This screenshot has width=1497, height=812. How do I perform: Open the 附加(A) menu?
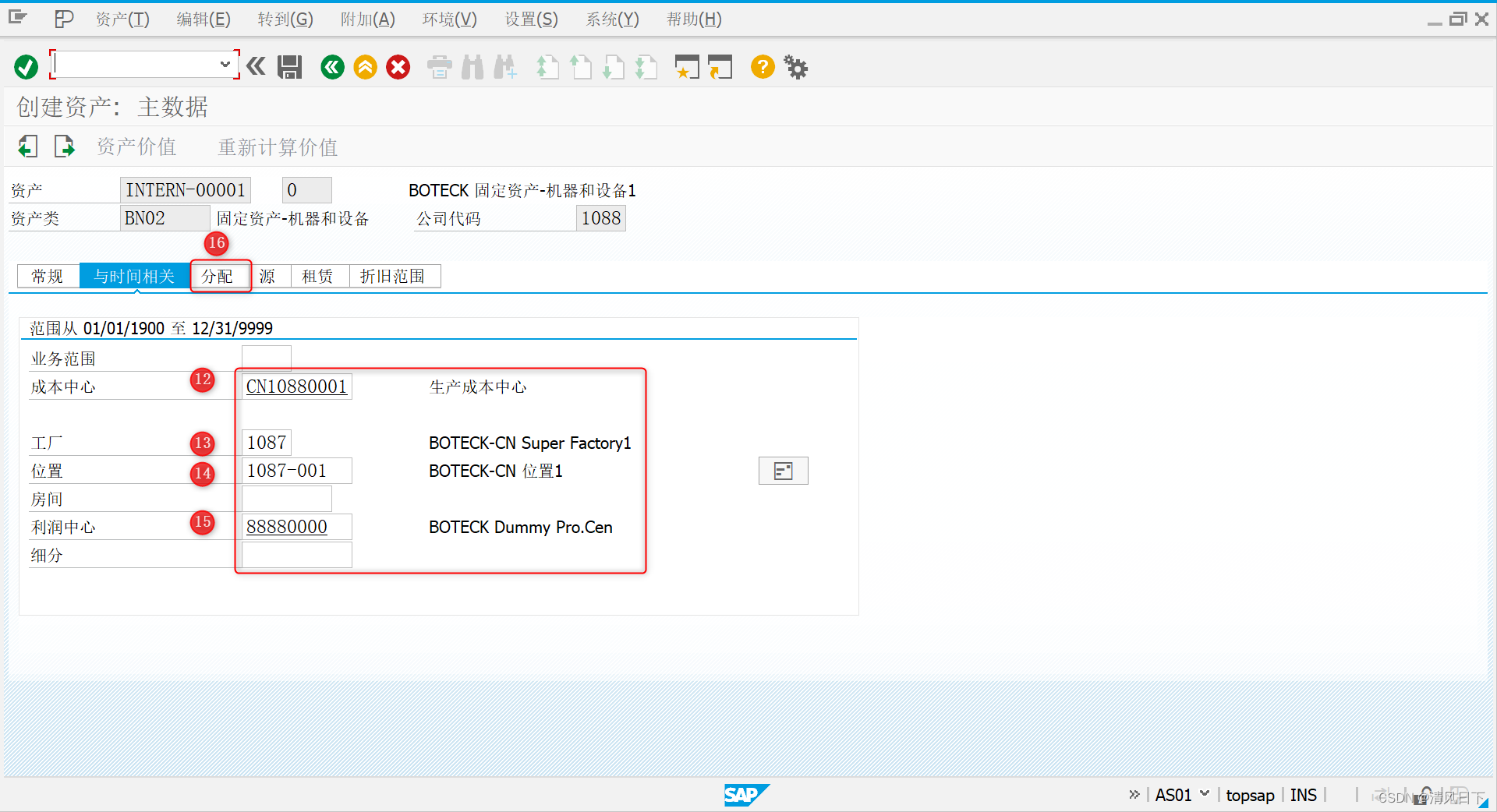[x=368, y=19]
